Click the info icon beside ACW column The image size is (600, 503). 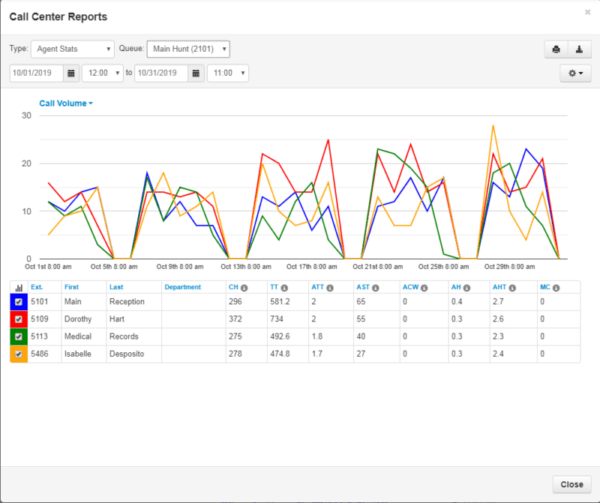point(426,287)
